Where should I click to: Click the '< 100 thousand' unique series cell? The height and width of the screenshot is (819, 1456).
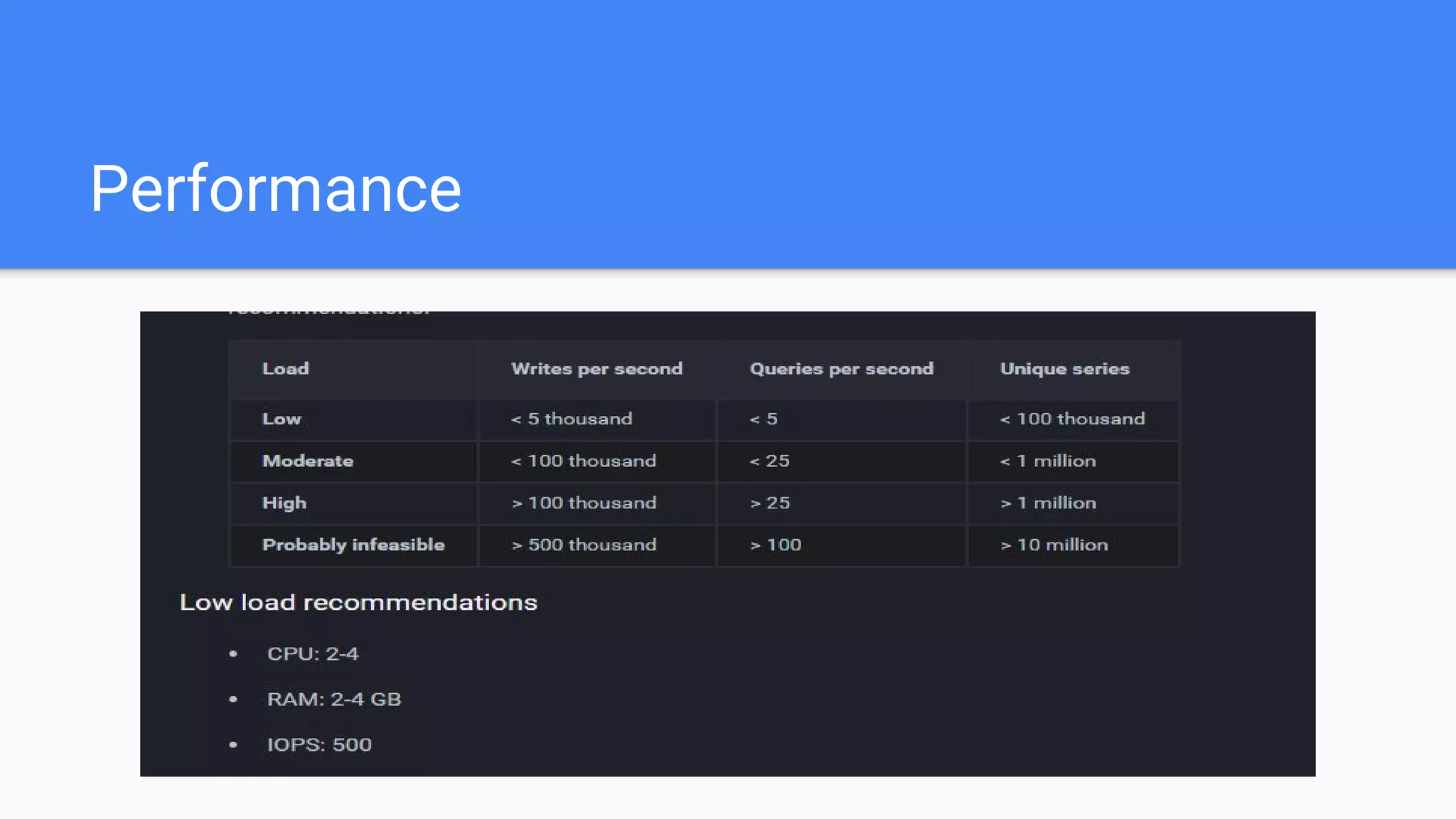point(1072,419)
